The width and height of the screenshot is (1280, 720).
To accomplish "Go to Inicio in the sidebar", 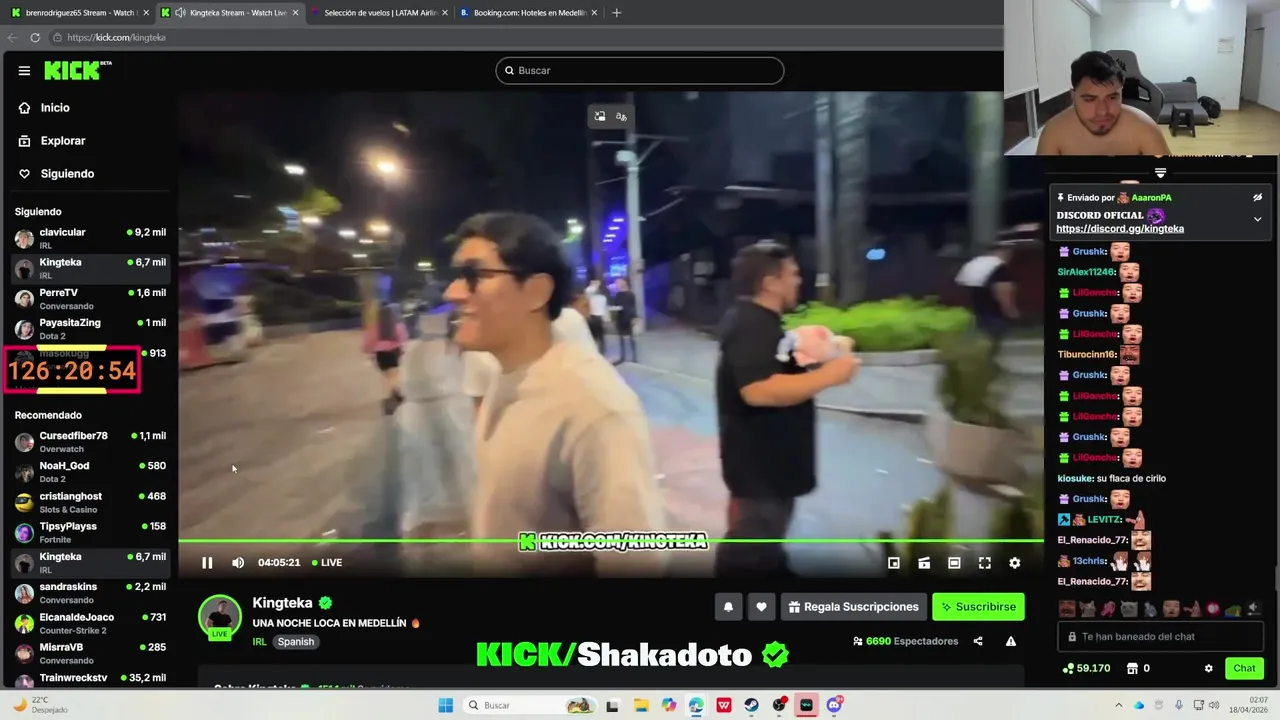I will (x=55, y=108).
